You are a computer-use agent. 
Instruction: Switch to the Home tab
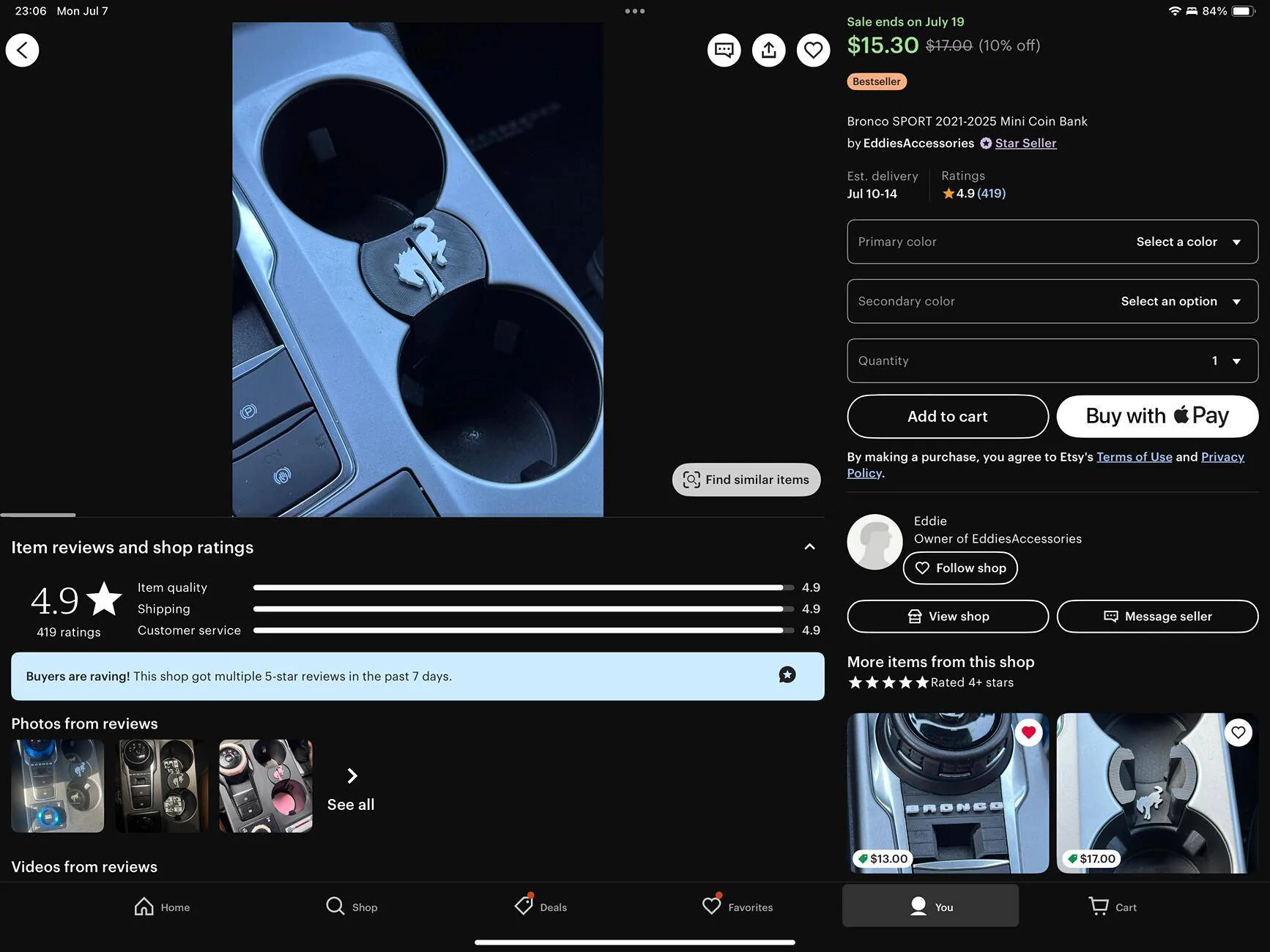click(x=162, y=907)
